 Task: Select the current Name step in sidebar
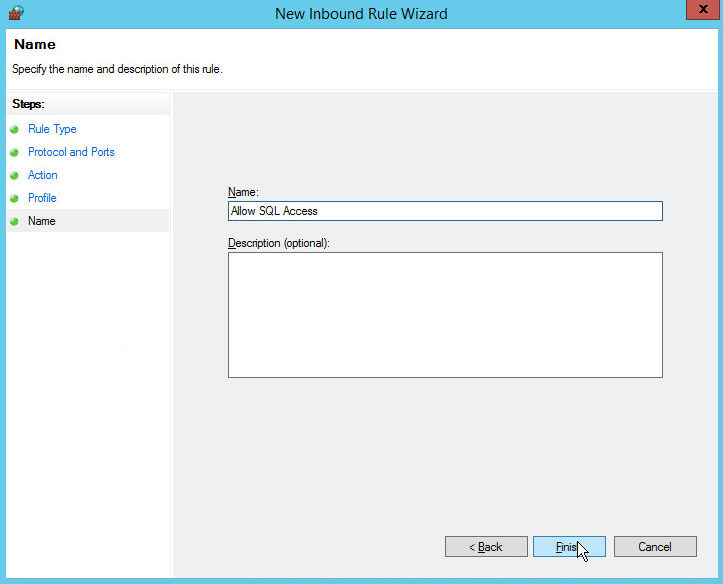coord(42,221)
